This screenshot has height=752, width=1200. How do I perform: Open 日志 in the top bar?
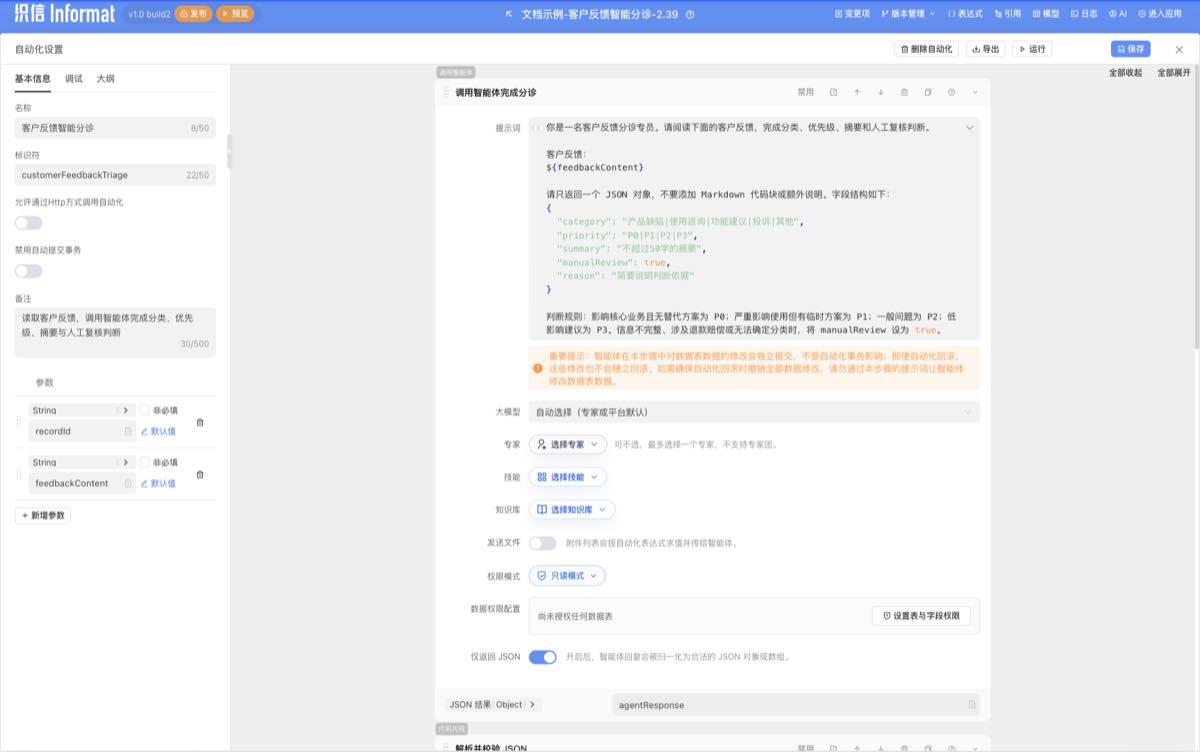(1083, 14)
